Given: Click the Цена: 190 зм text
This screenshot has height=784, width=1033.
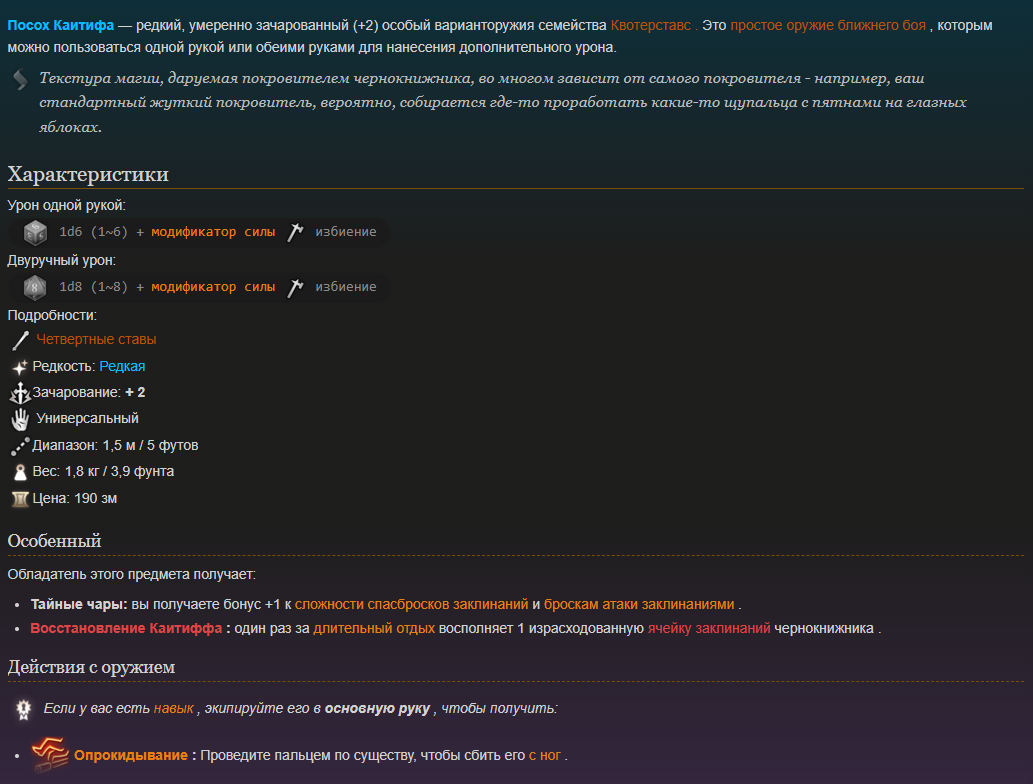Looking at the screenshot, I should click(x=75, y=499).
